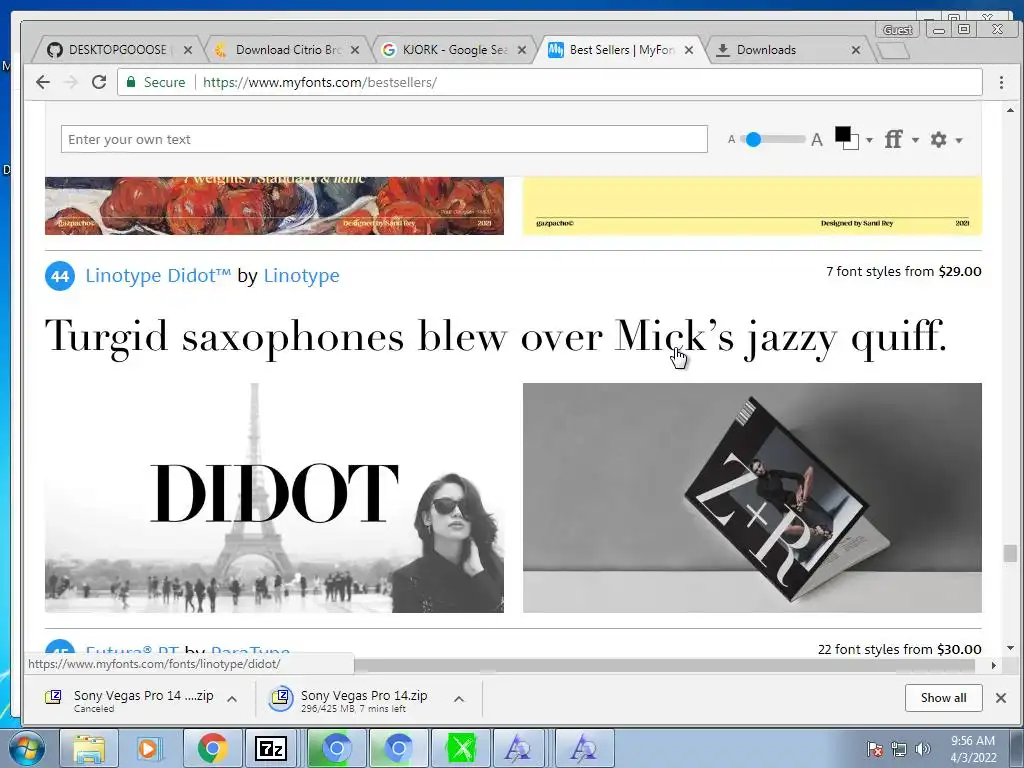Click the address bar URL
This screenshot has height=768, width=1024.
pyautogui.click(x=319, y=82)
